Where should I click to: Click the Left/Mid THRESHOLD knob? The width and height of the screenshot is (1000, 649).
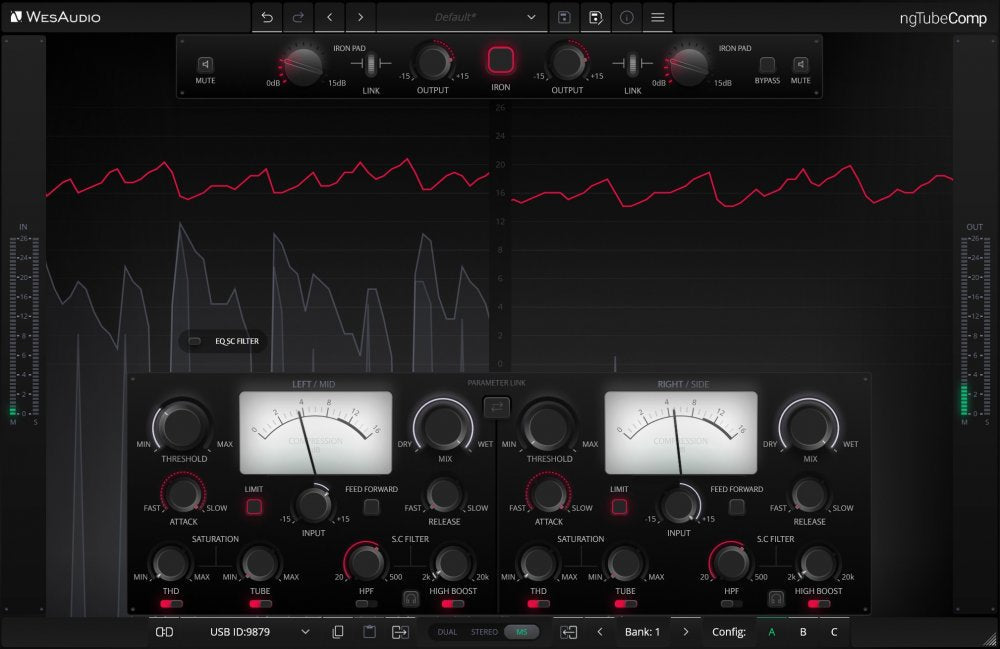(x=182, y=425)
